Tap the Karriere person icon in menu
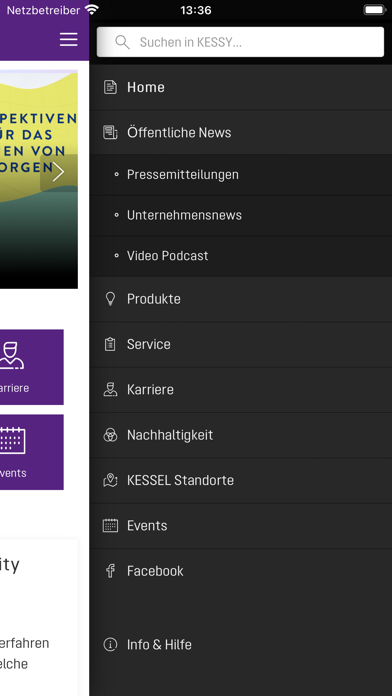This screenshot has height=696, width=392. coord(110,389)
